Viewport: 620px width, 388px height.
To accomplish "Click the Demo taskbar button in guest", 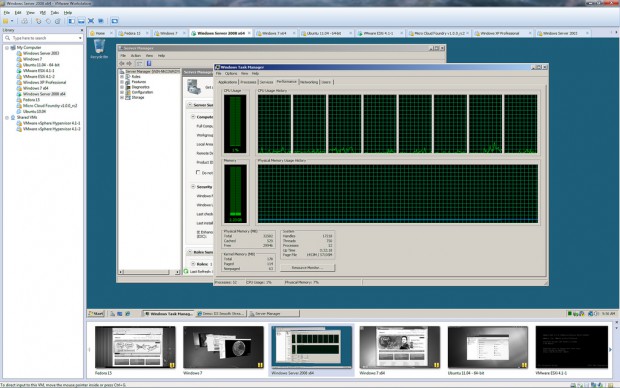I will (221, 314).
